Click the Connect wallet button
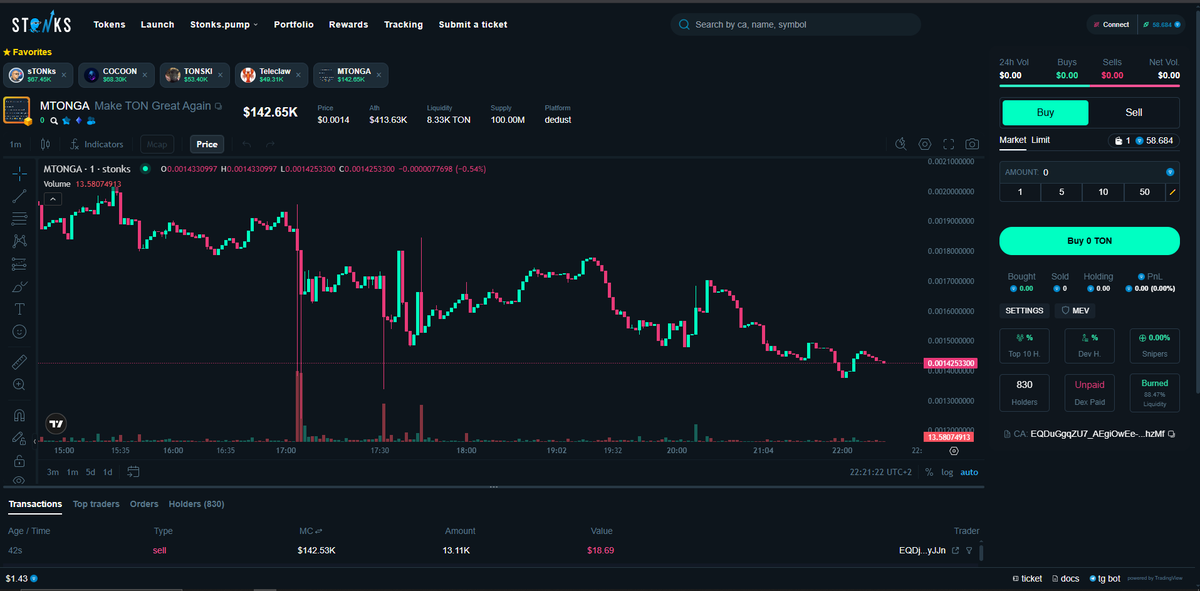Image resolution: width=1200 pixels, height=591 pixels. pyautogui.click(x=1111, y=24)
